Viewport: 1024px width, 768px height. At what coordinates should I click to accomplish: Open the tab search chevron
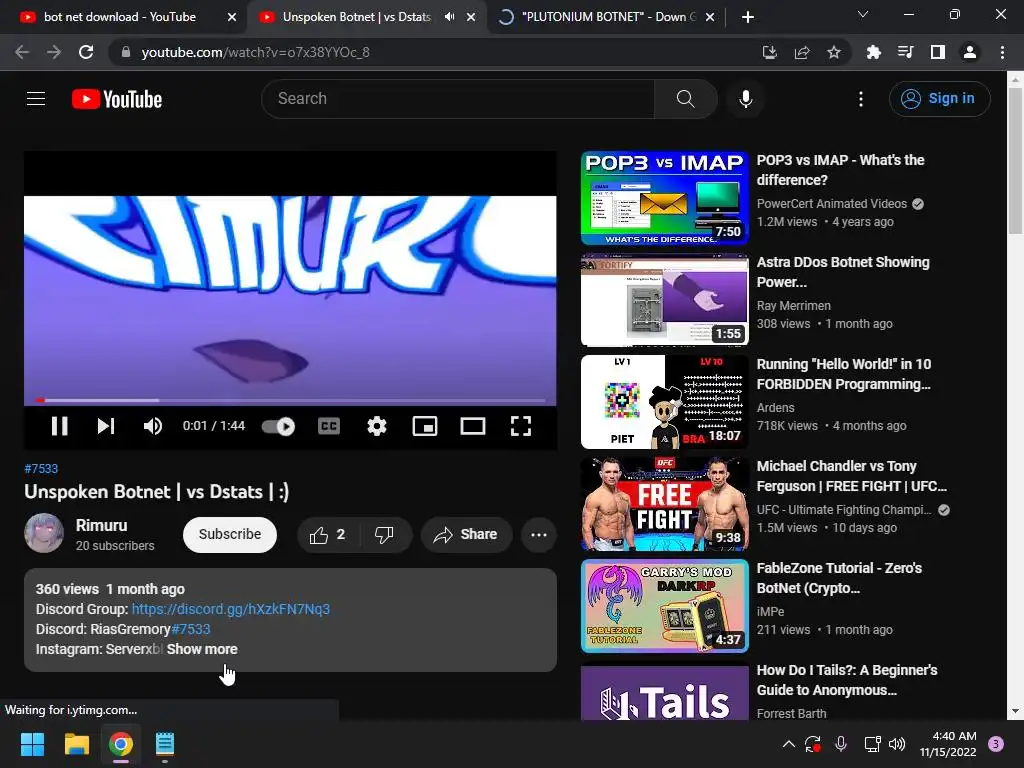coord(863,14)
